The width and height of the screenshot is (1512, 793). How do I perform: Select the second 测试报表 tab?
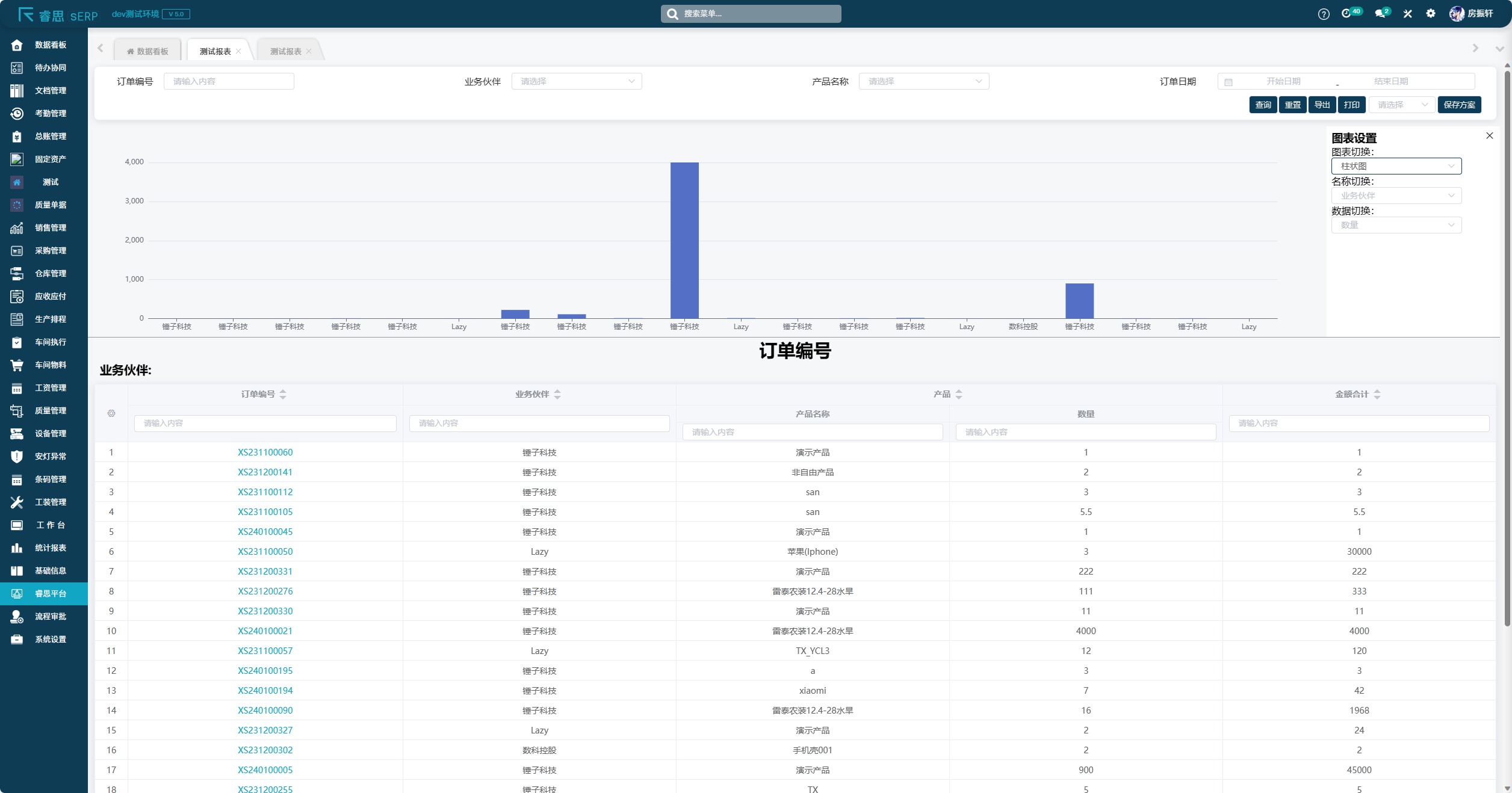coord(286,51)
